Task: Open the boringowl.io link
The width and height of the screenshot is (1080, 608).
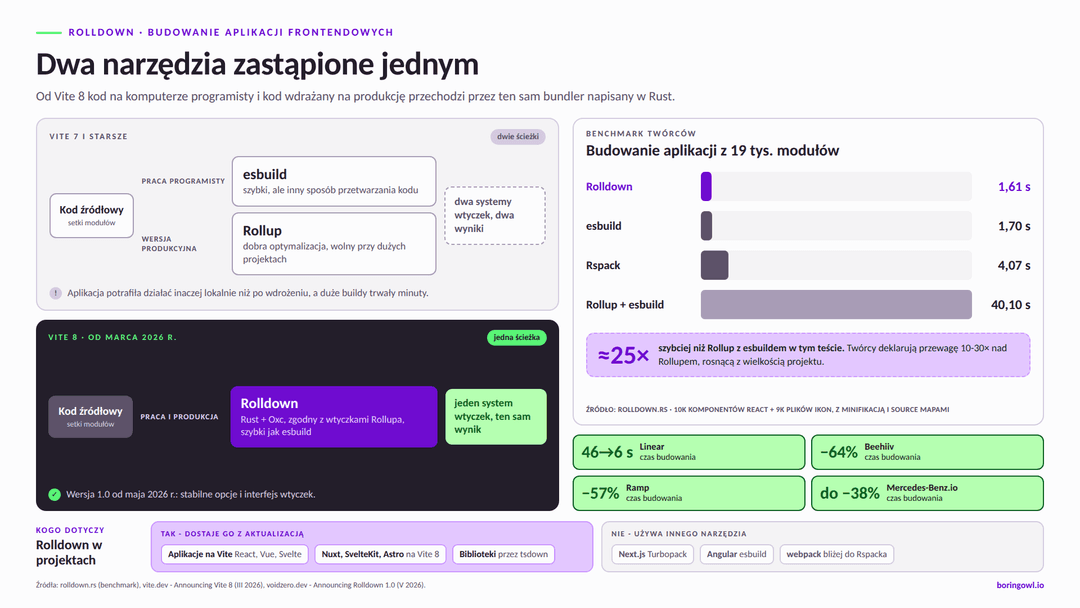Action: 1020,585
